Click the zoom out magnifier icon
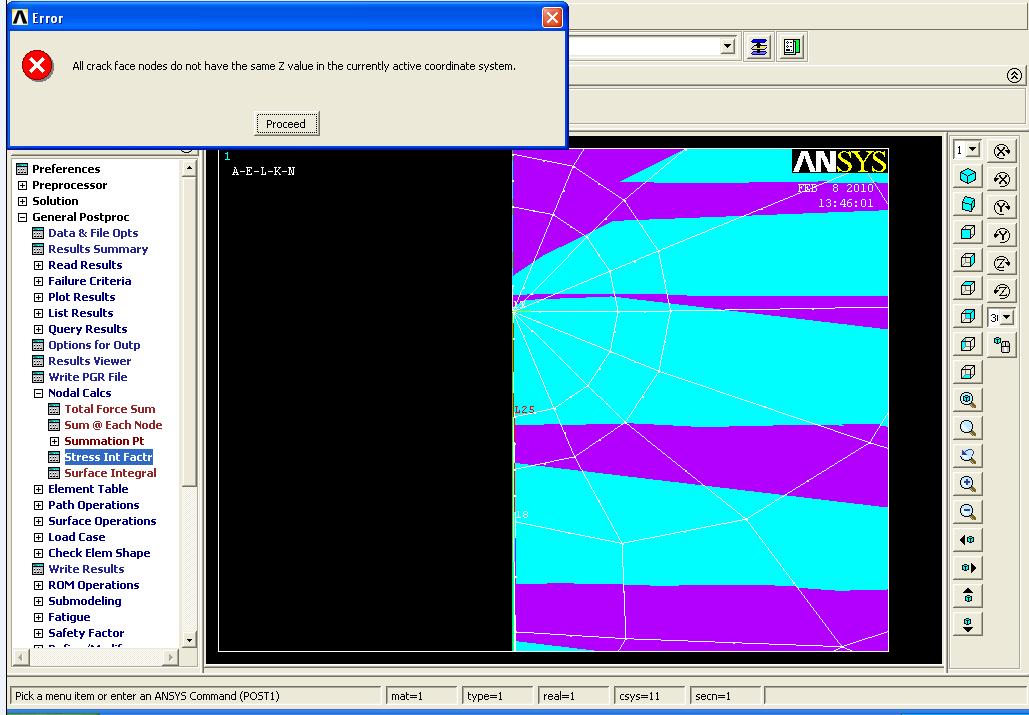The width and height of the screenshot is (1029, 715). pyautogui.click(x=968, y=512)
